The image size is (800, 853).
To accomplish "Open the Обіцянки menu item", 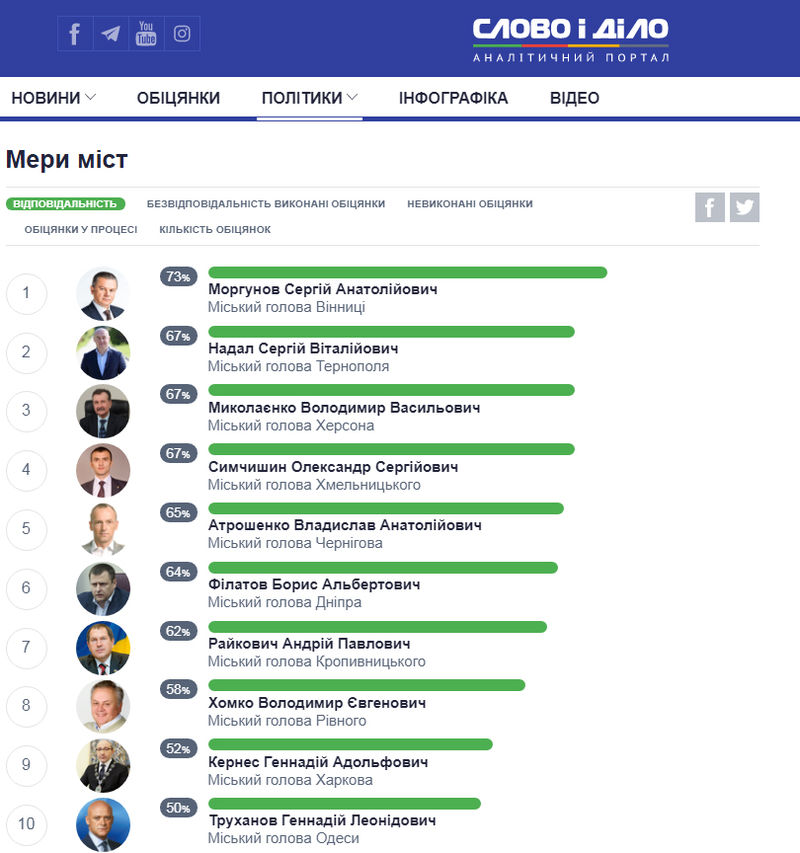I will pos(178,98).
